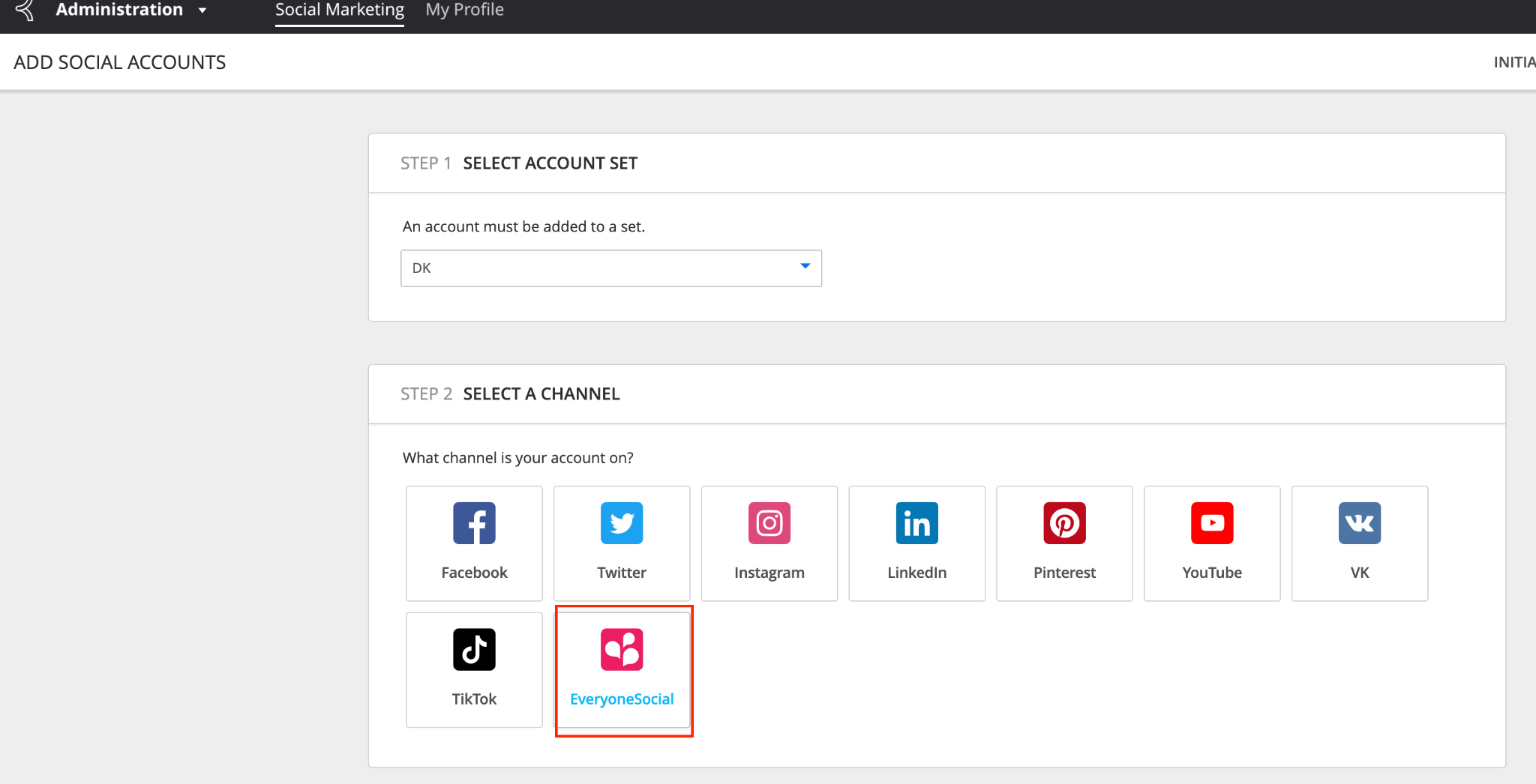
Task: Switch to the Social Marketing tab
Action: click(339, 10)
